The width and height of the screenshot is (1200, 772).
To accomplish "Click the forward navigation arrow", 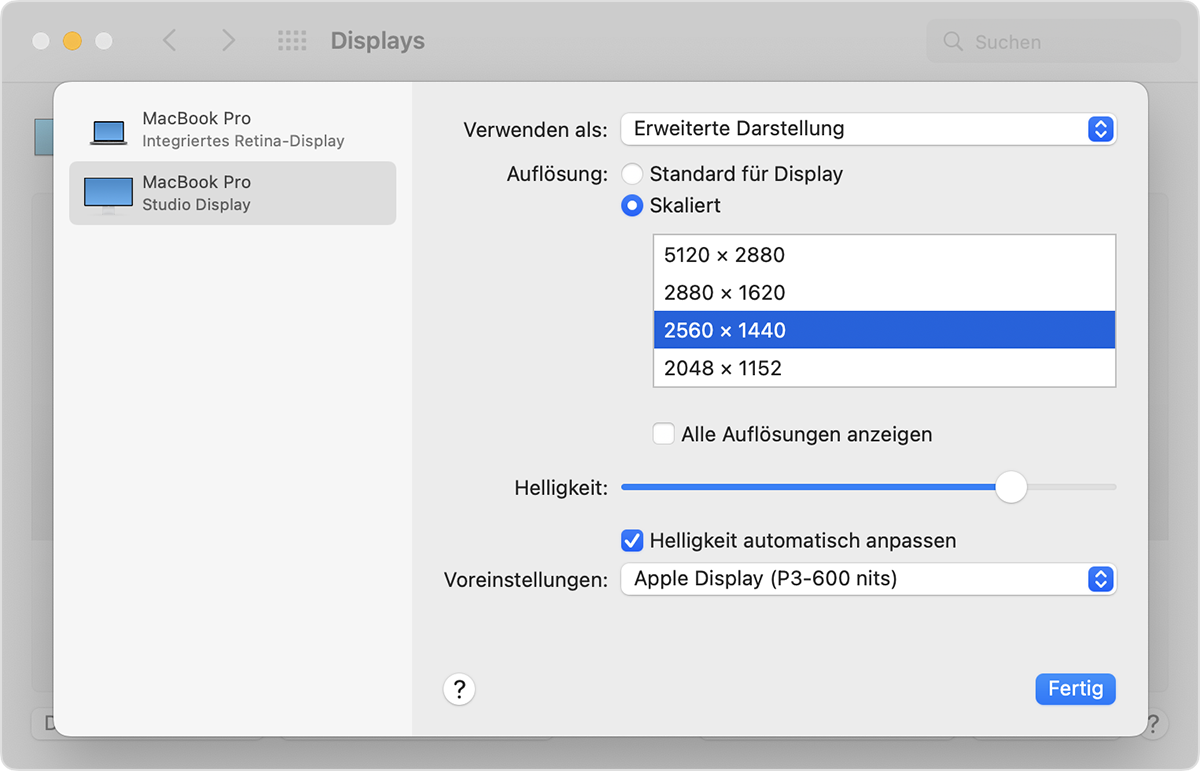I will [x=229, y=41].
